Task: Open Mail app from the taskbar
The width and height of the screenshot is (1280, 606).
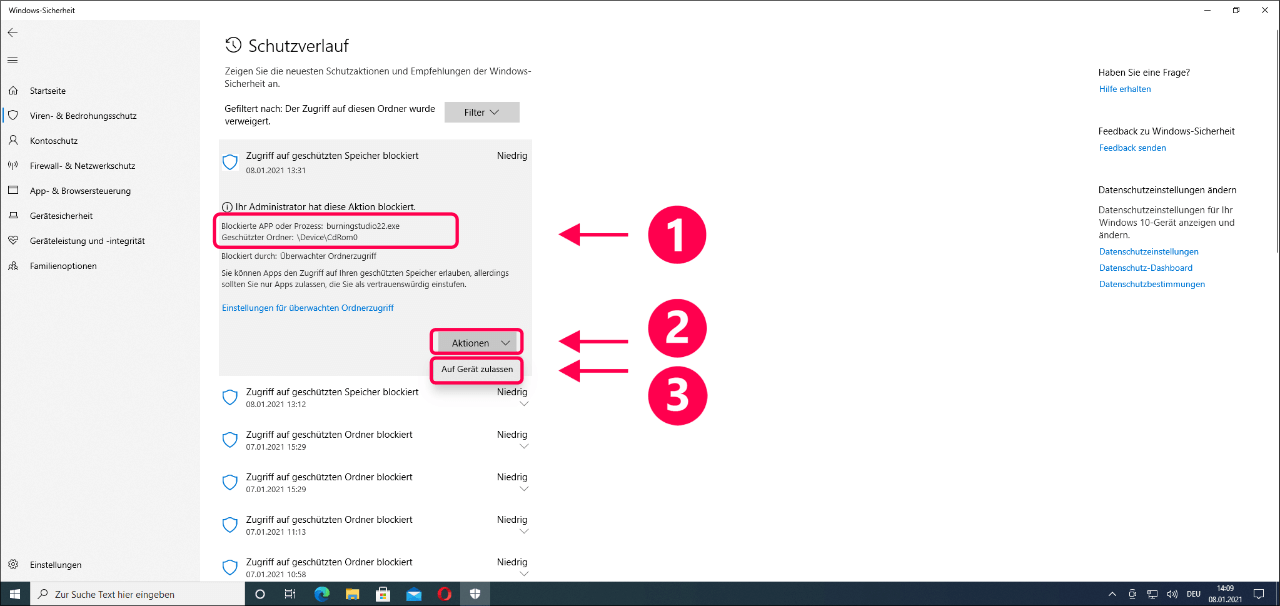Action: [x=413, y=594]
